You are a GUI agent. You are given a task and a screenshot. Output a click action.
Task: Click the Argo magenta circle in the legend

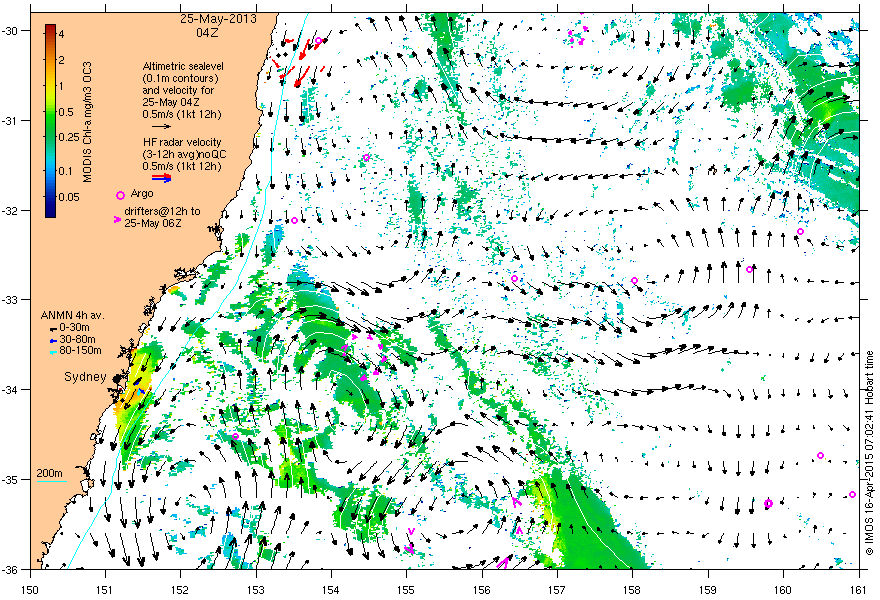tap(120, 195)
